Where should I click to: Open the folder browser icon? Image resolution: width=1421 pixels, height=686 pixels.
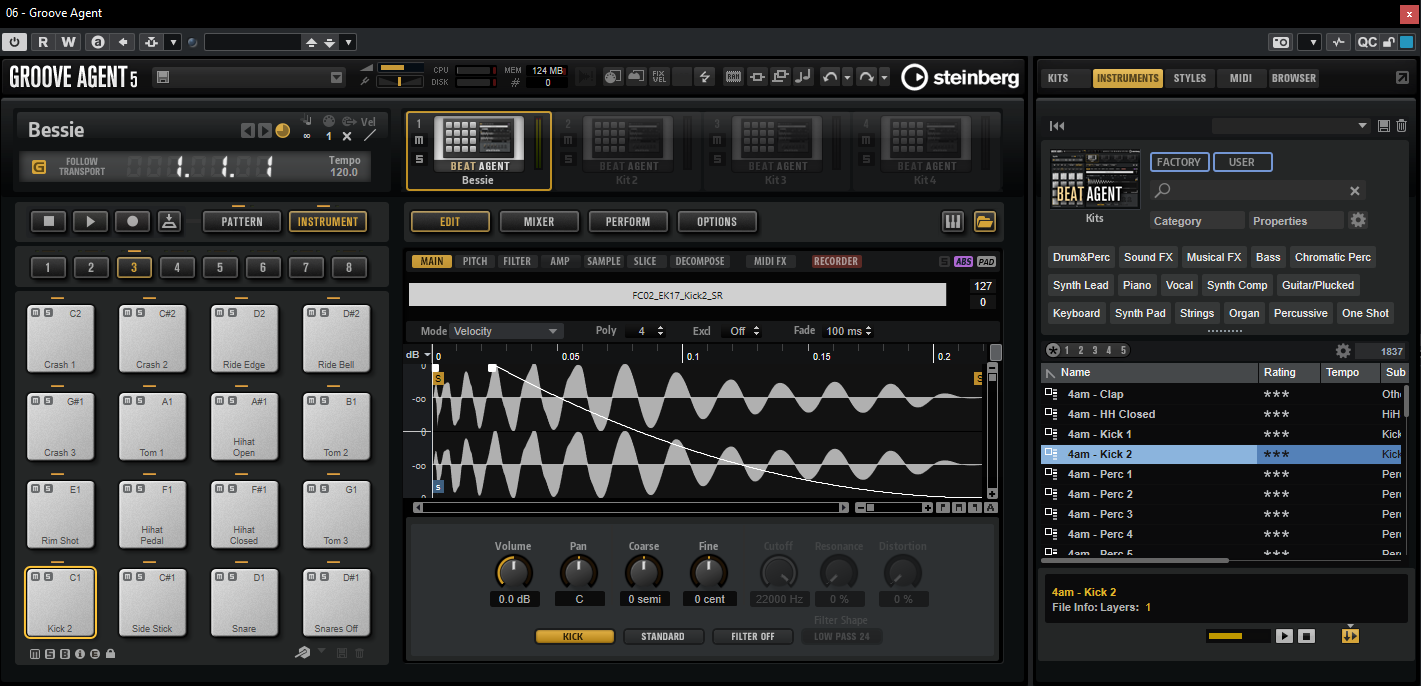tap(984, 222)
